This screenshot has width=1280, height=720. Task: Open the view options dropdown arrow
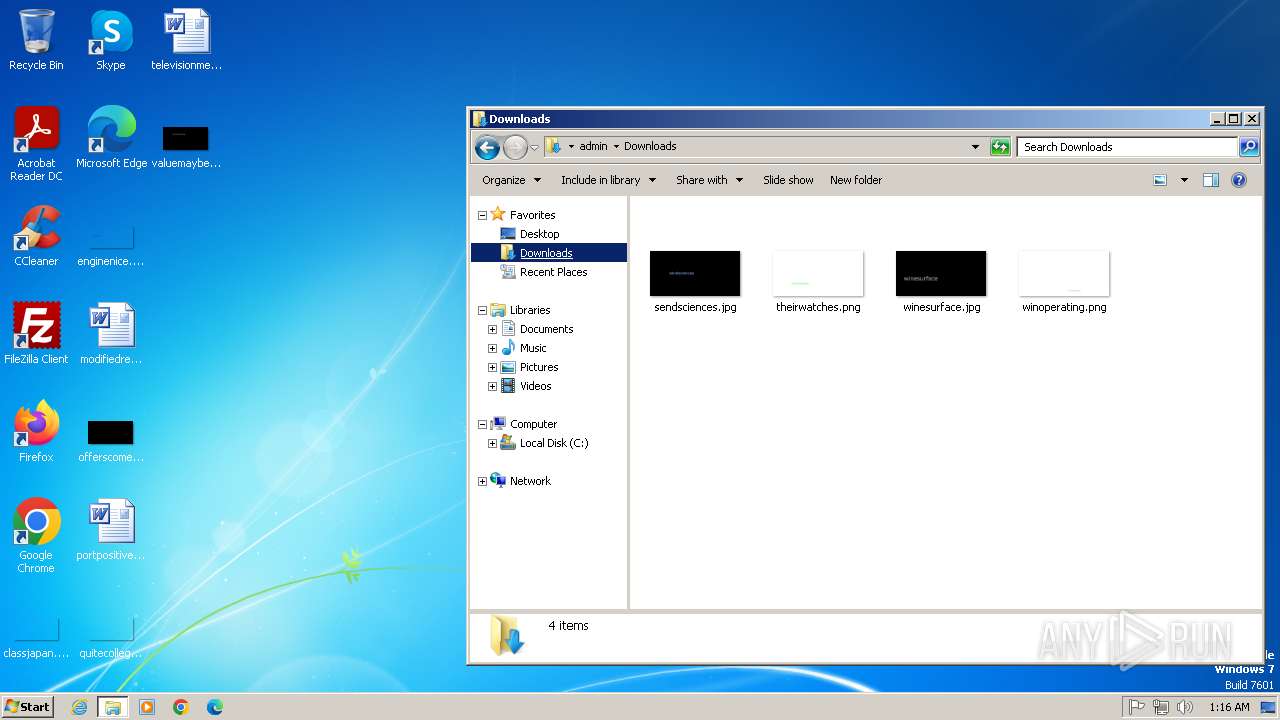point(1184,180)
